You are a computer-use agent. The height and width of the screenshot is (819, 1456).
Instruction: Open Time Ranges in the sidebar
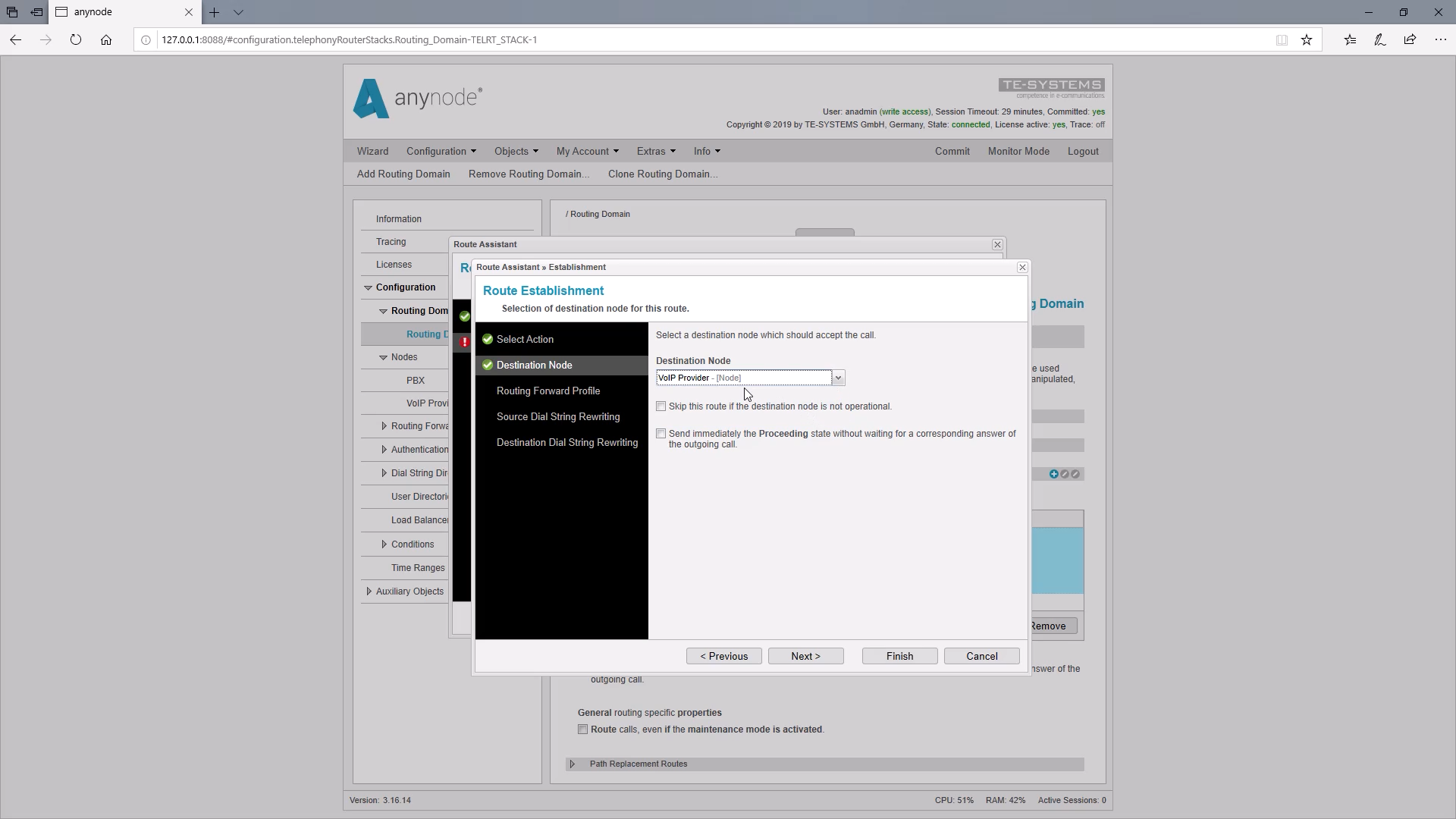coord(417,568)
